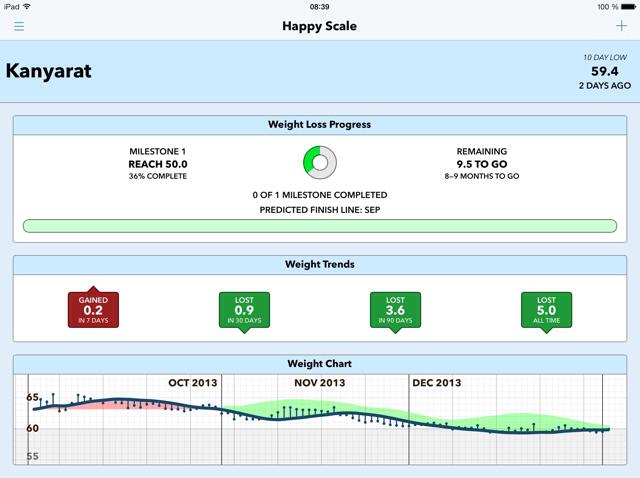
Task: Click PREDICTED FINISH LINE: SEP text
Action: click(320, 210)
